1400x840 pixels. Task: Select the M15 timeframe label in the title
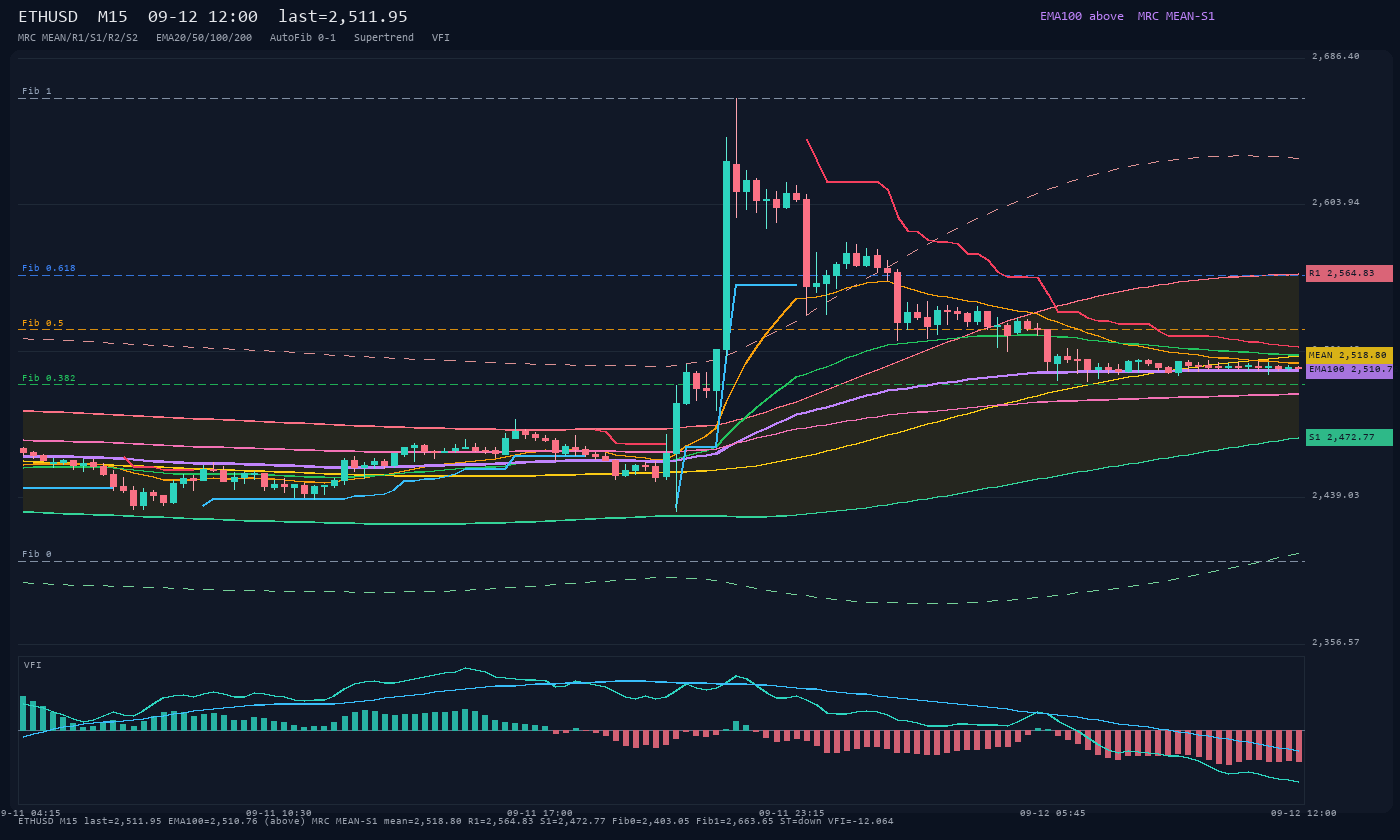(x=113, y=17)
